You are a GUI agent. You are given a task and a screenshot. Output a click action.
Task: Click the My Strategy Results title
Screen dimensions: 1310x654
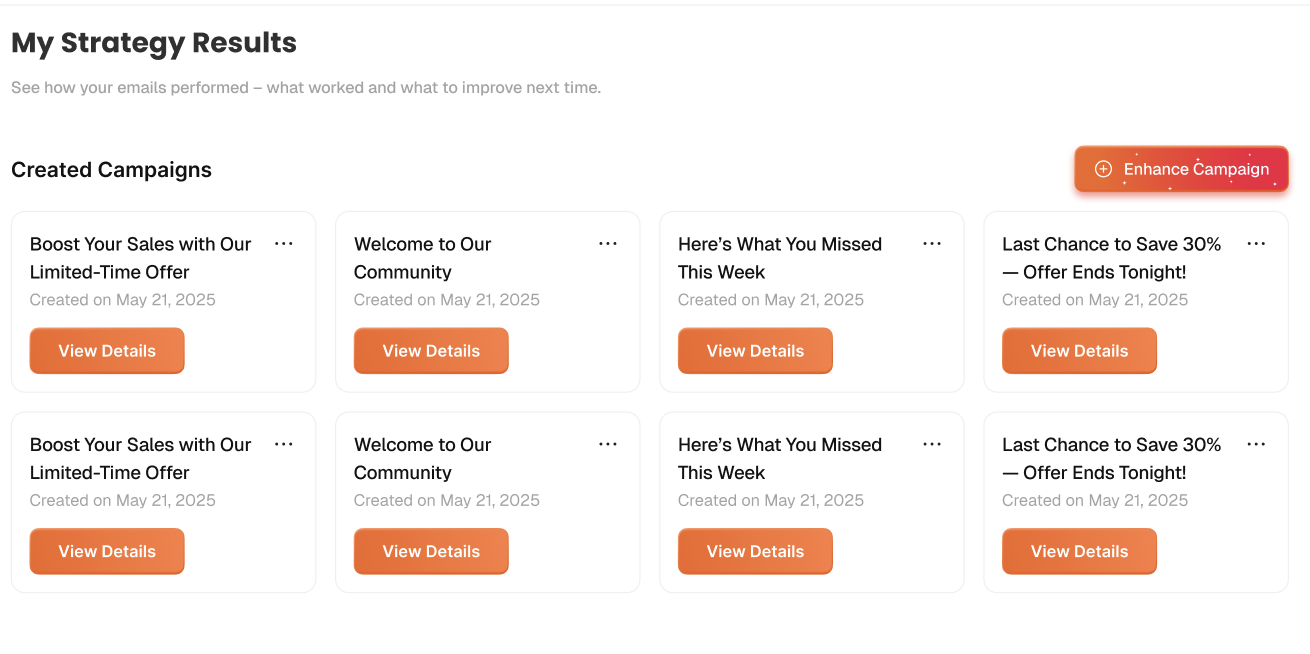[154, 42]
